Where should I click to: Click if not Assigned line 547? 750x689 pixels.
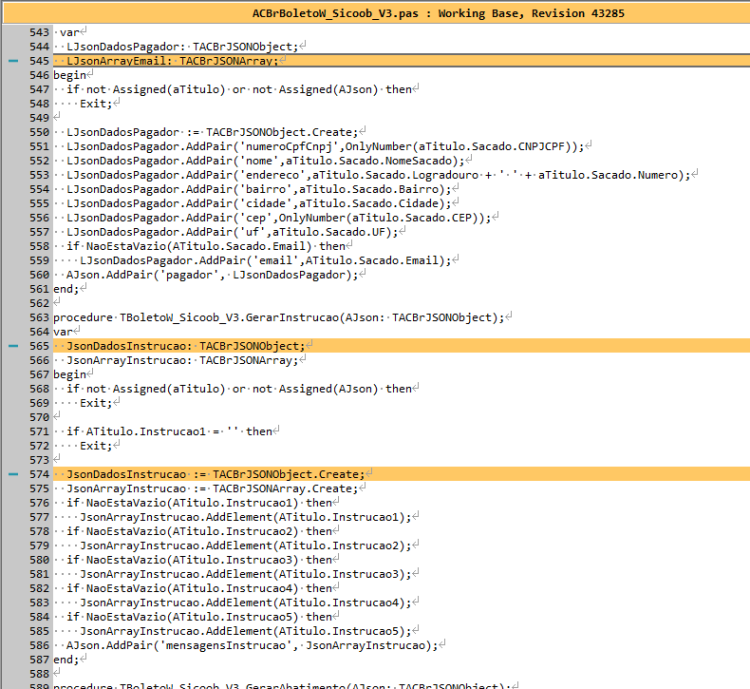239,89
